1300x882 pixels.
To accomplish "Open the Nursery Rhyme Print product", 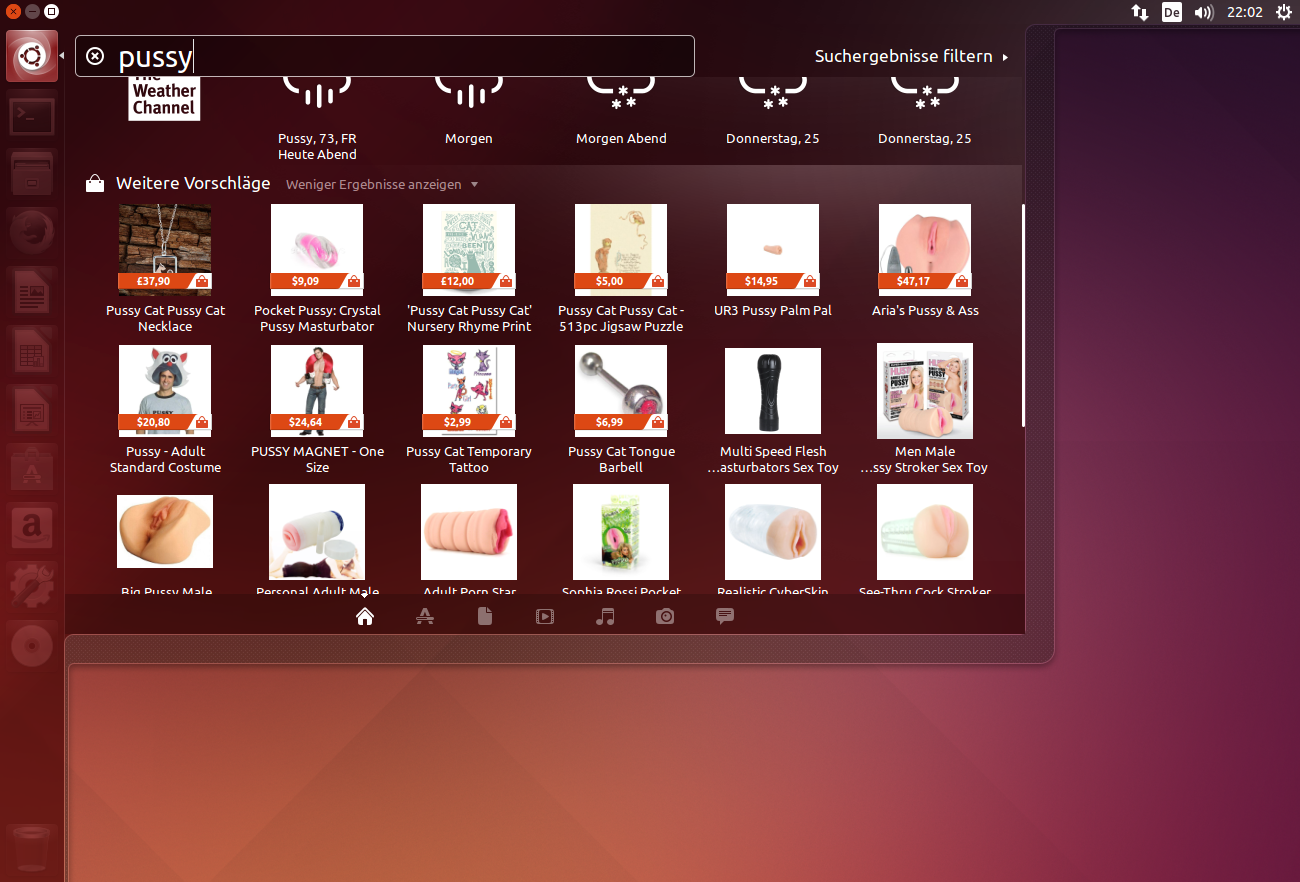I will tap(469, 269).
